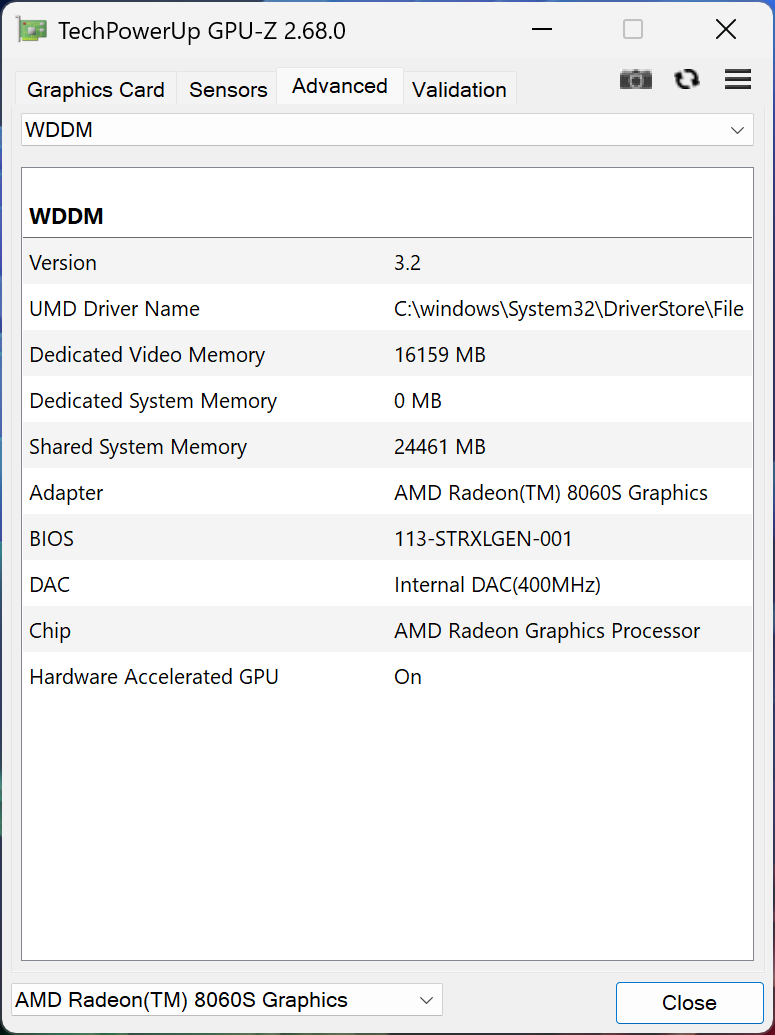
Task: Select the Advanced tab
Action: [x=340, y=87]
